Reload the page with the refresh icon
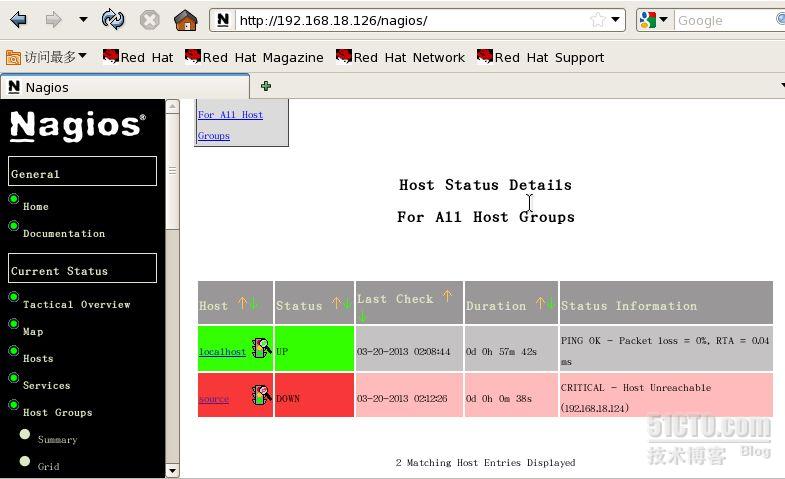The width and height of the screenshot is (785, 479). tap(113, 20)
